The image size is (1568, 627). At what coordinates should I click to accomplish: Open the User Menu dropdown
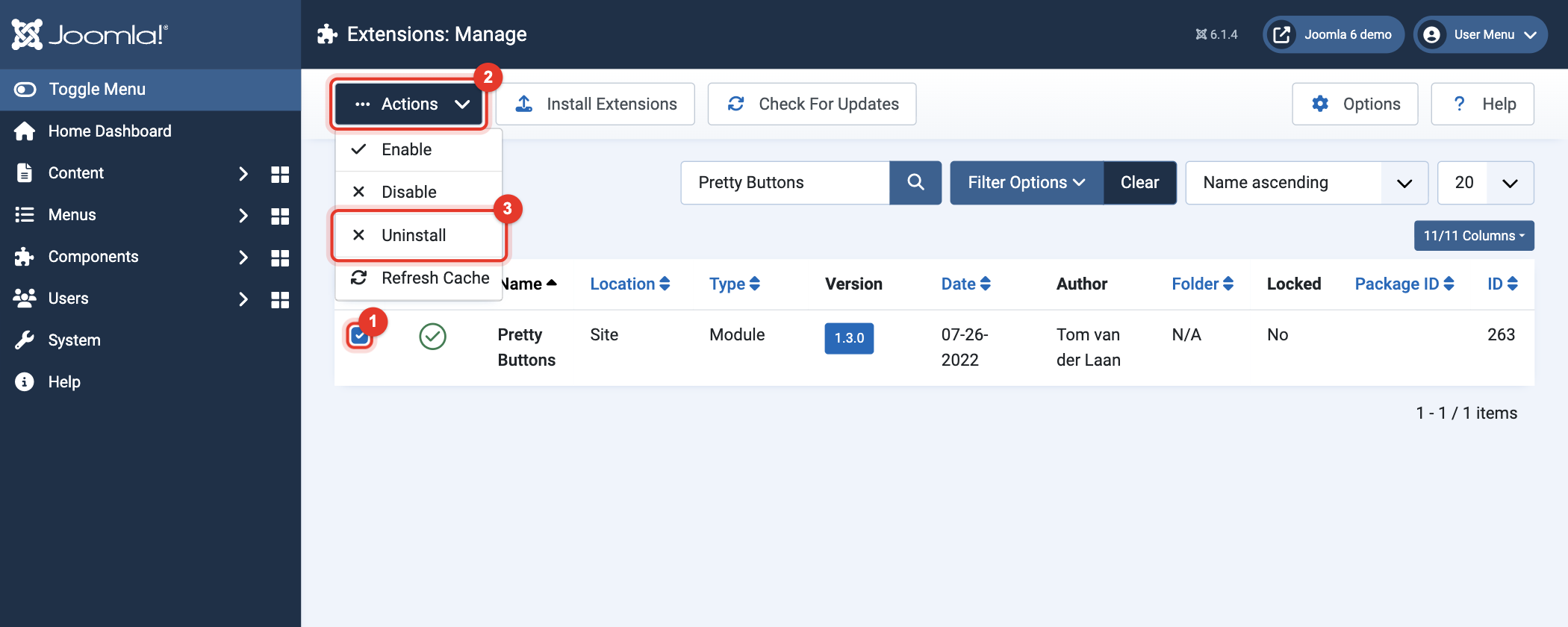[x=1481, y=34]
